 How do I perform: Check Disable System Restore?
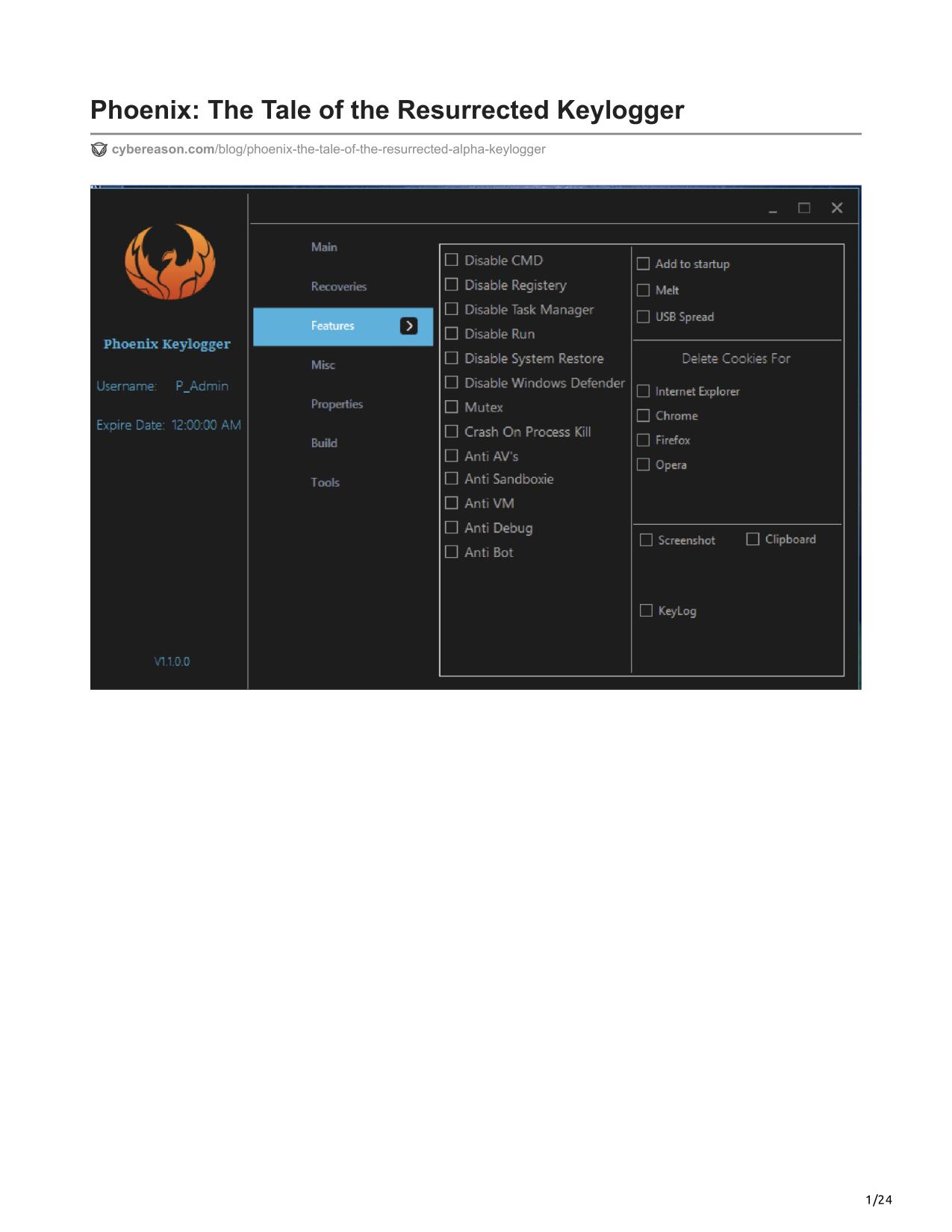tap(452, 358)
